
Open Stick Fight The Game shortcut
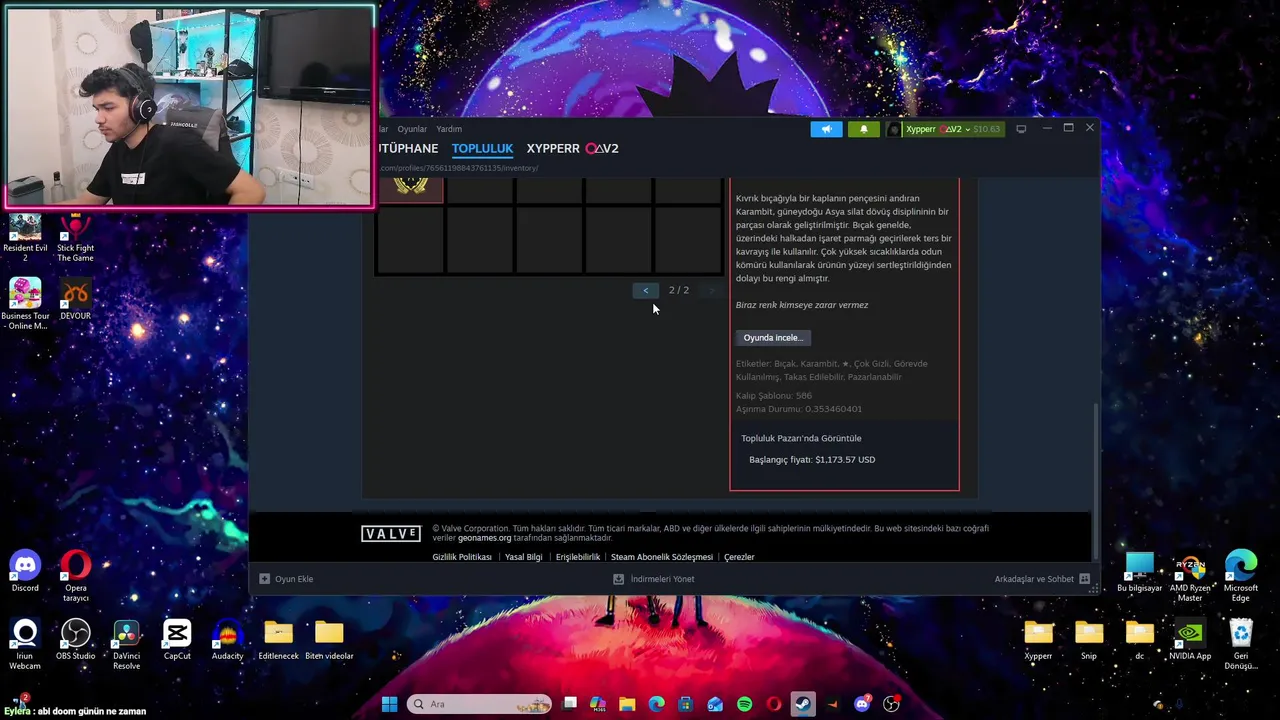click(75, 238)
